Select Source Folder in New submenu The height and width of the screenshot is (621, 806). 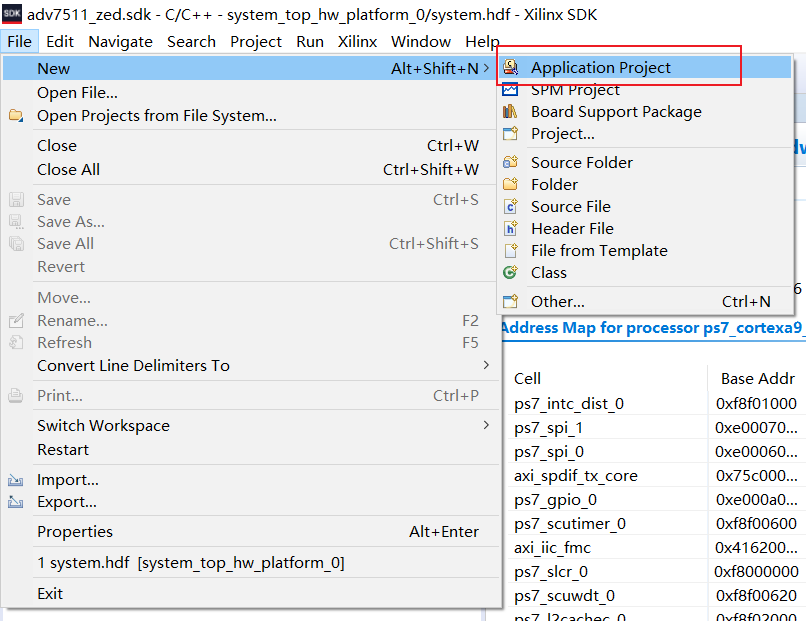tap(645, 162)
